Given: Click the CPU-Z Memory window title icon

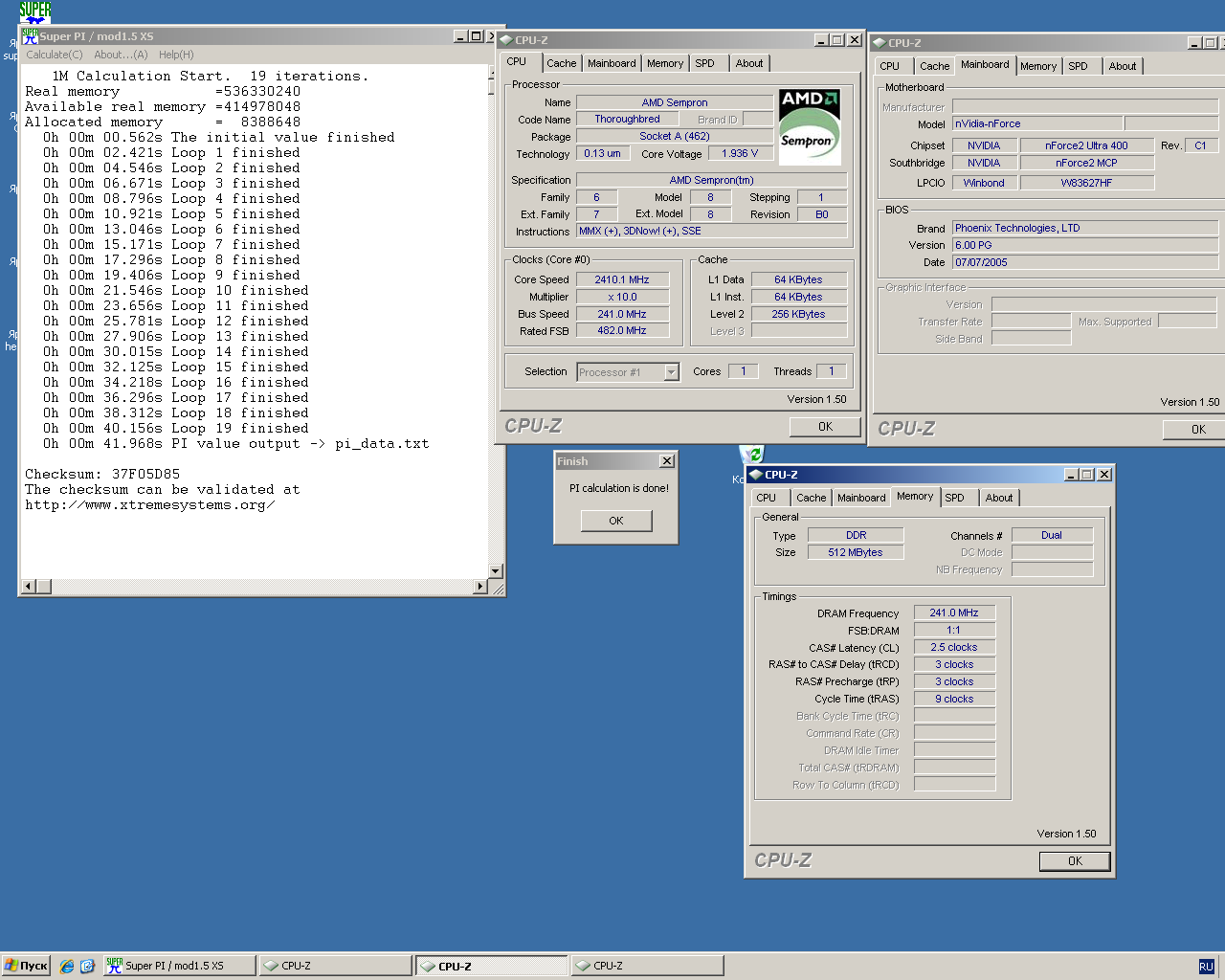Looking at the screenshot, I should tap(755, 475).
